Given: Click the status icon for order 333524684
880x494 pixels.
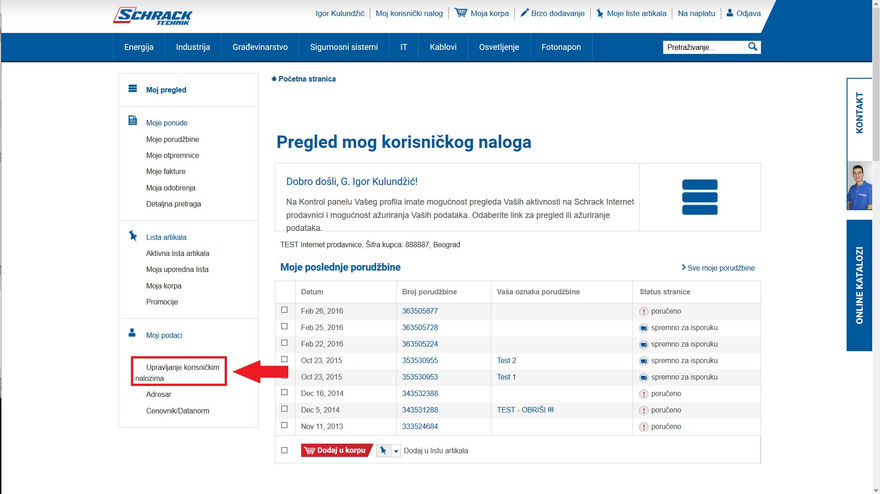Looking at the screenshot, I should tap(644, 427).
